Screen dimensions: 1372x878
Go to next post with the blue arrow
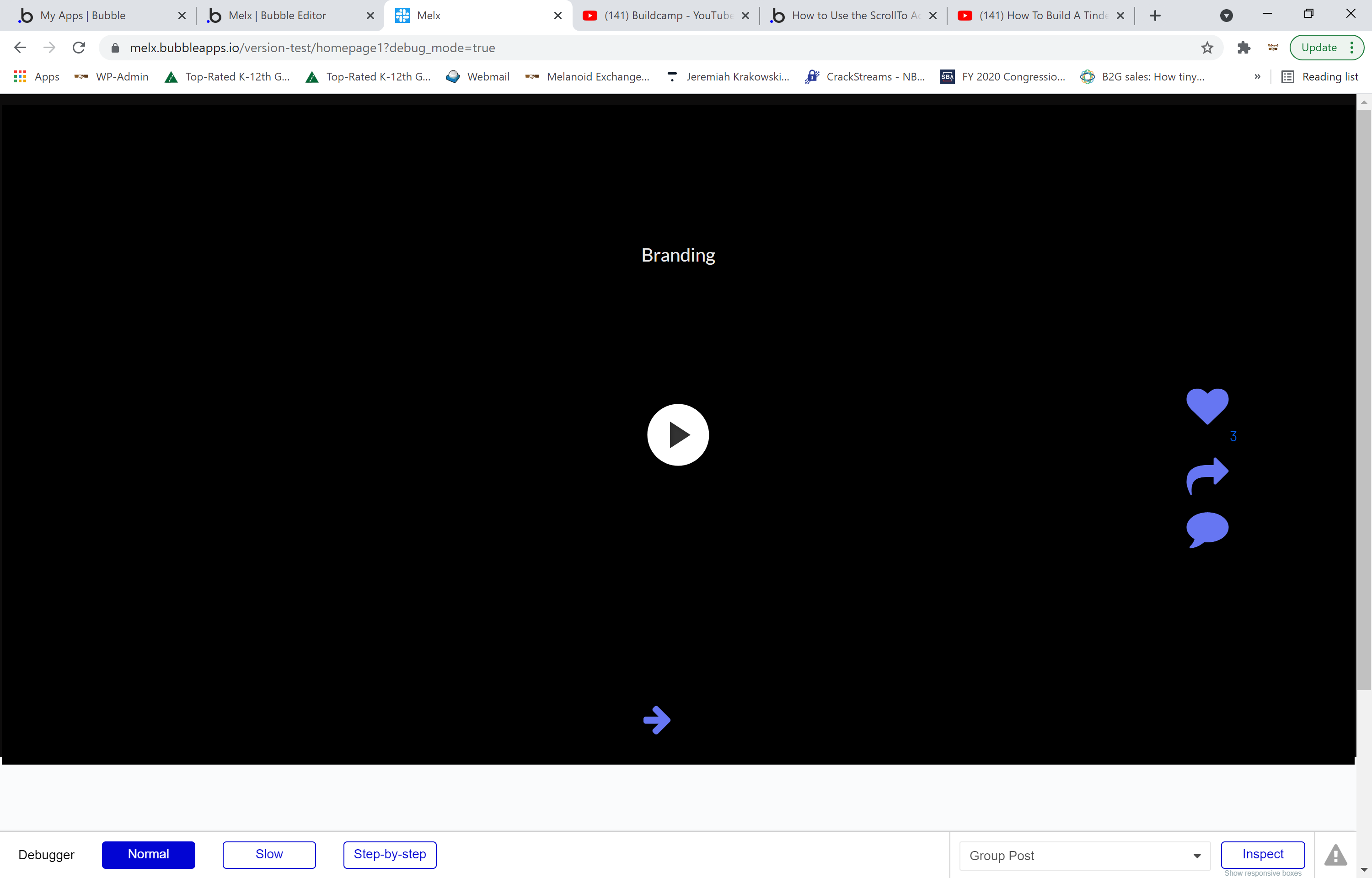[657, 720]
